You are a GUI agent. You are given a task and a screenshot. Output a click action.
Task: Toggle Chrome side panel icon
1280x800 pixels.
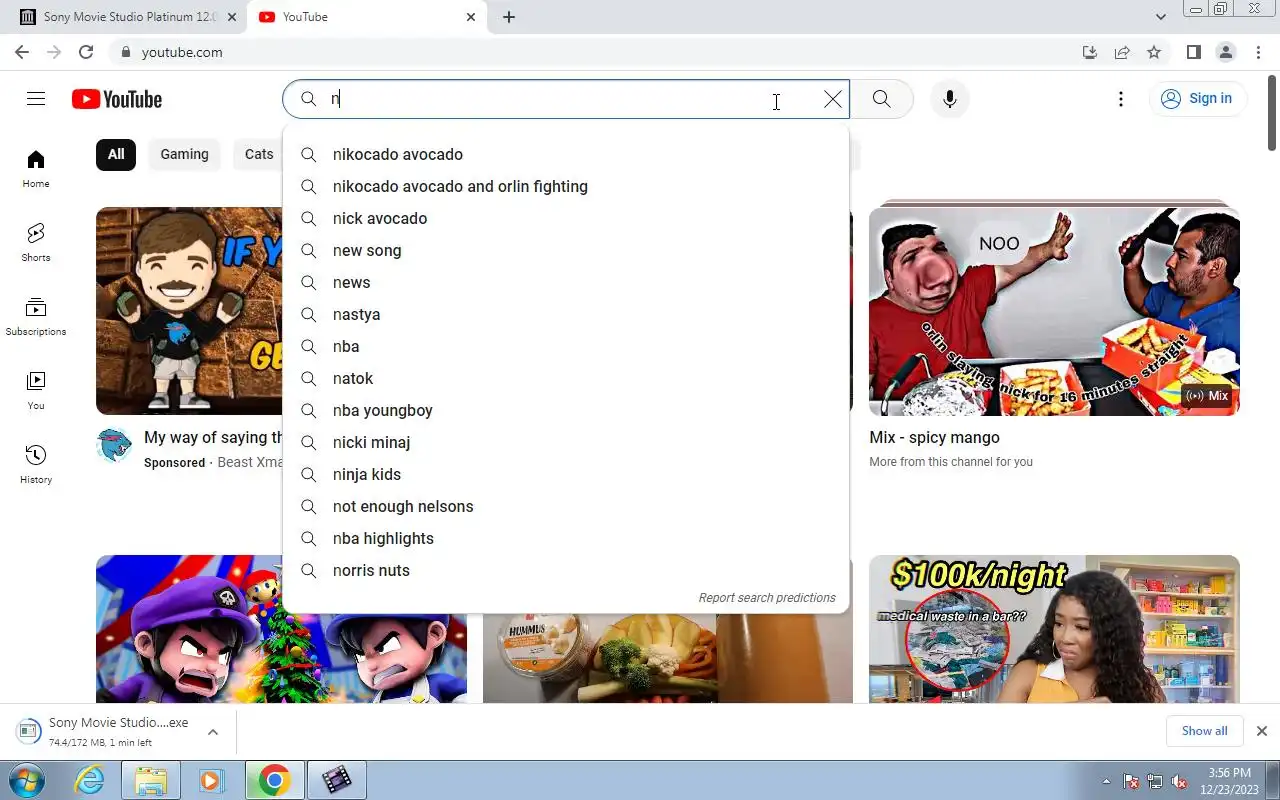pos(1194,52)
